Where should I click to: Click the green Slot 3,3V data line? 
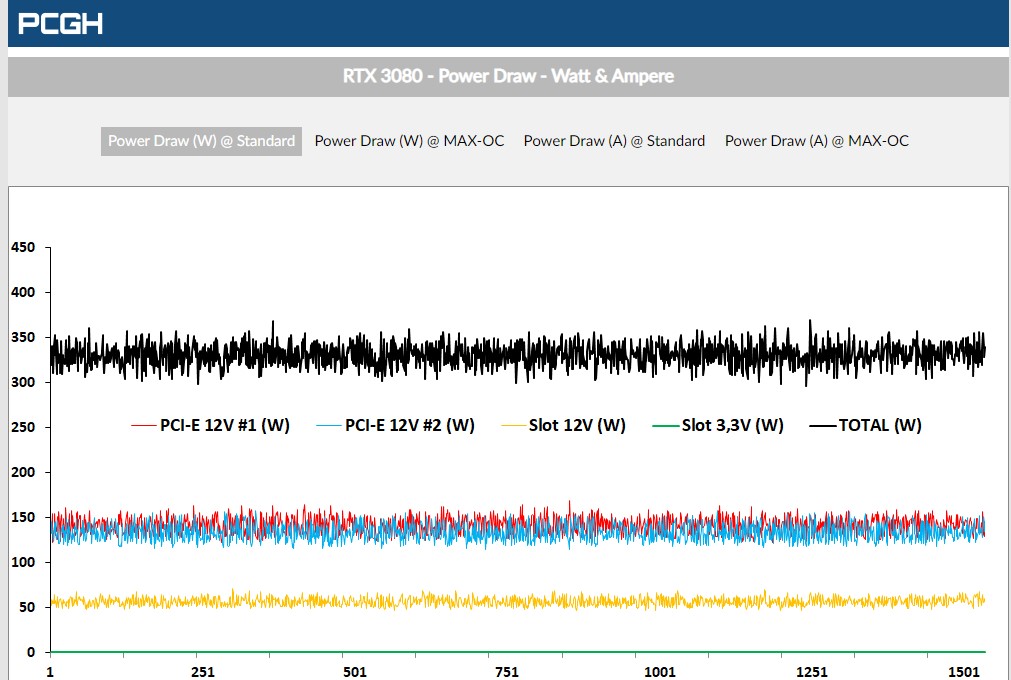pos(516,652)
